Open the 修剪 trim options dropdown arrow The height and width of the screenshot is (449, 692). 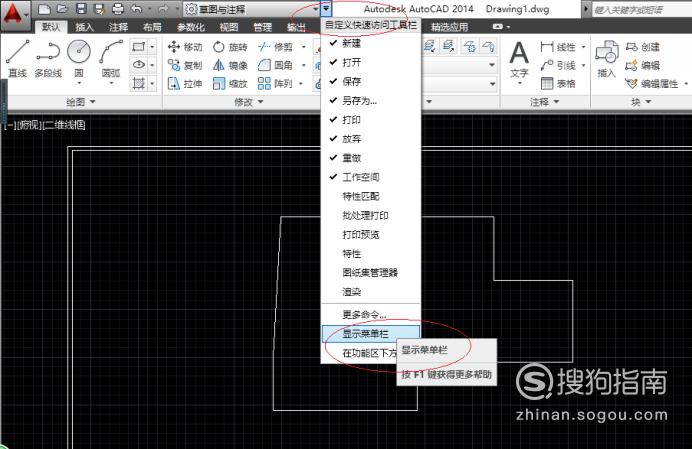(304, 47)
